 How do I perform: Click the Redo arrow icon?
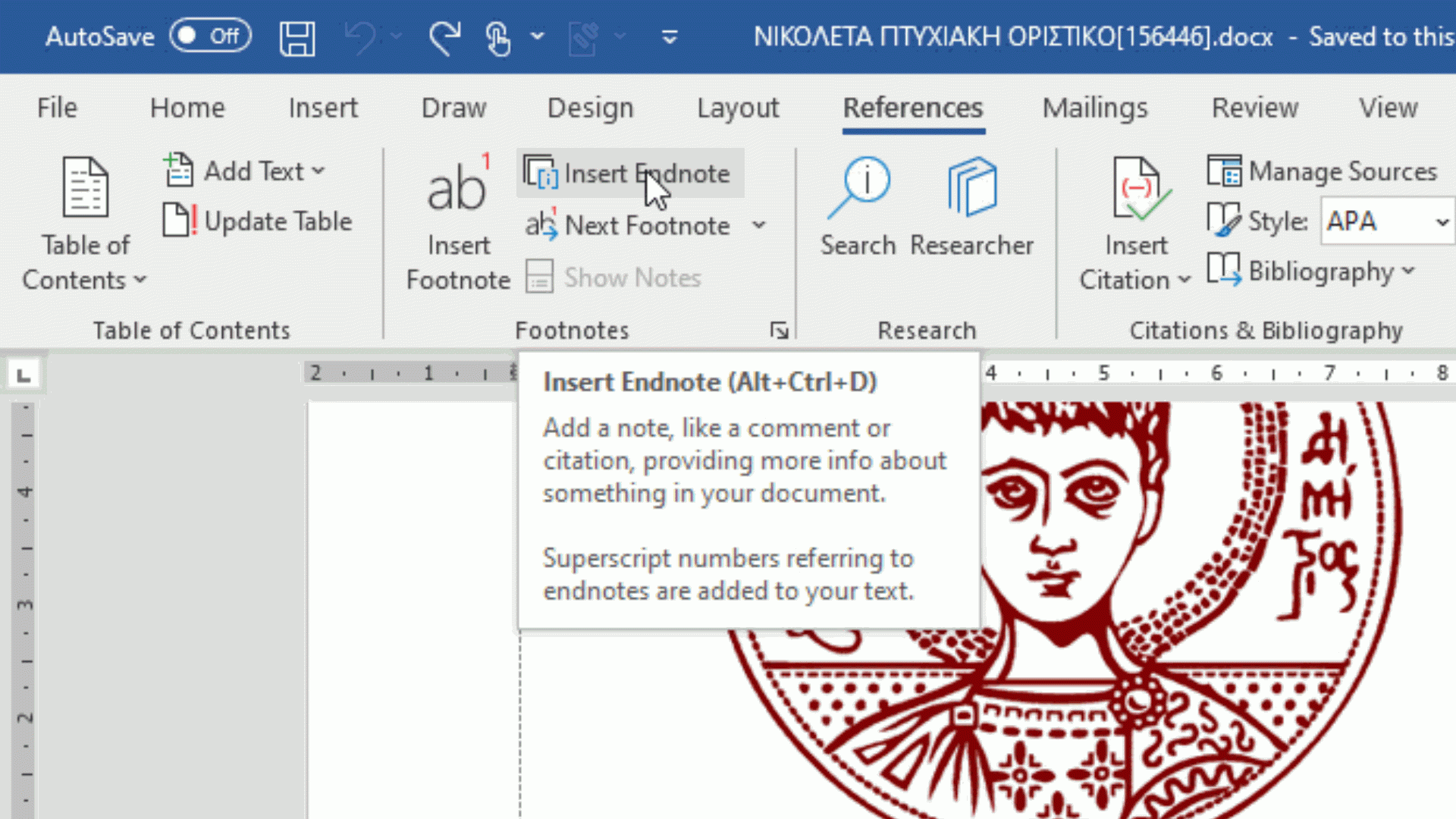(444, 37)
